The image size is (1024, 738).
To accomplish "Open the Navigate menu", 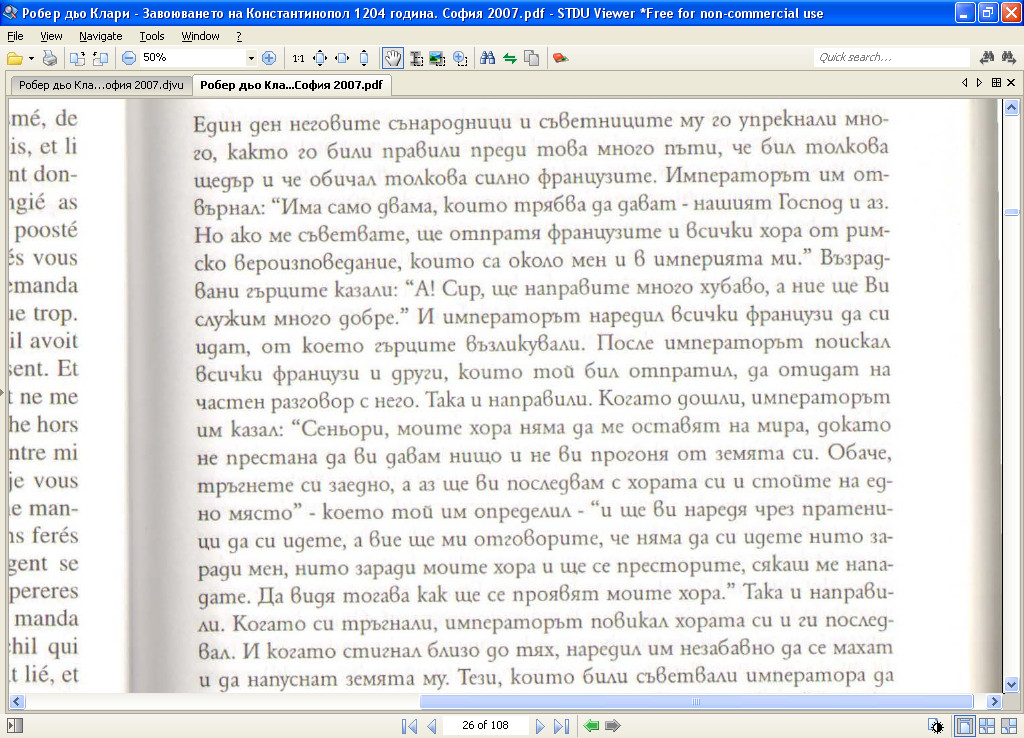I will pos(100,36).
